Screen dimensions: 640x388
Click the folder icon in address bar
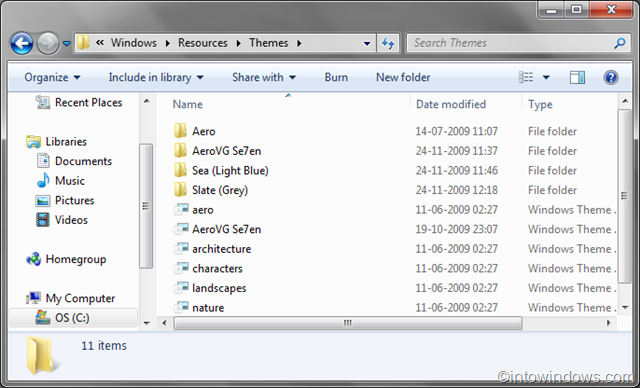tap(84, 42)
